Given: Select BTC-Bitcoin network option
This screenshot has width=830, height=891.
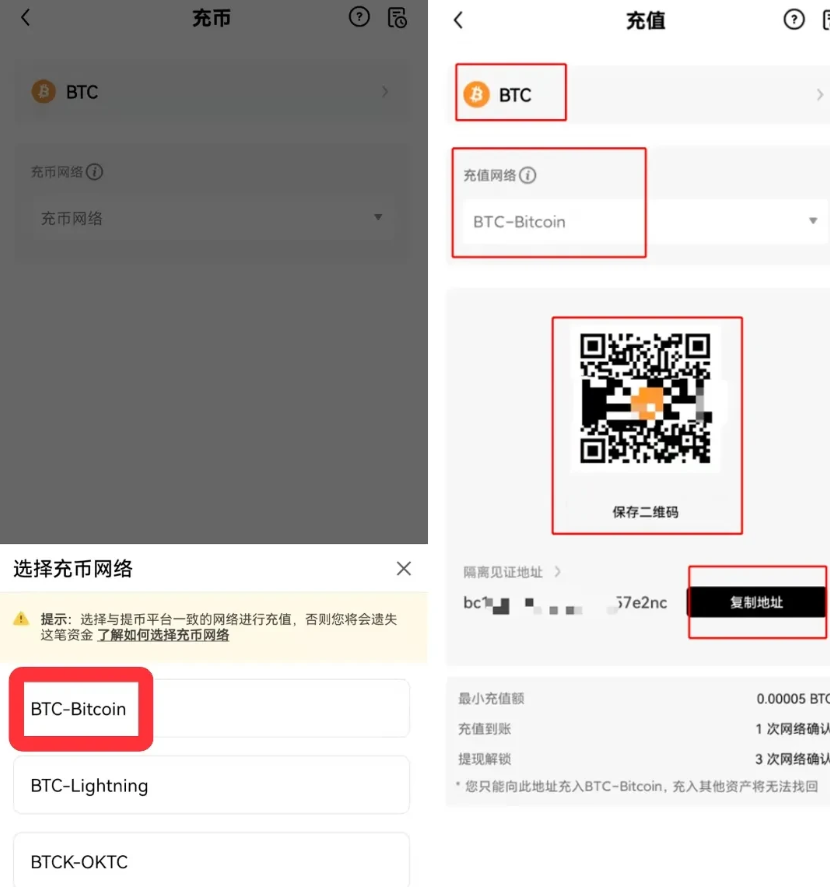Looking at the screenshot, I should pyautogui.click(x=211, y=709).
